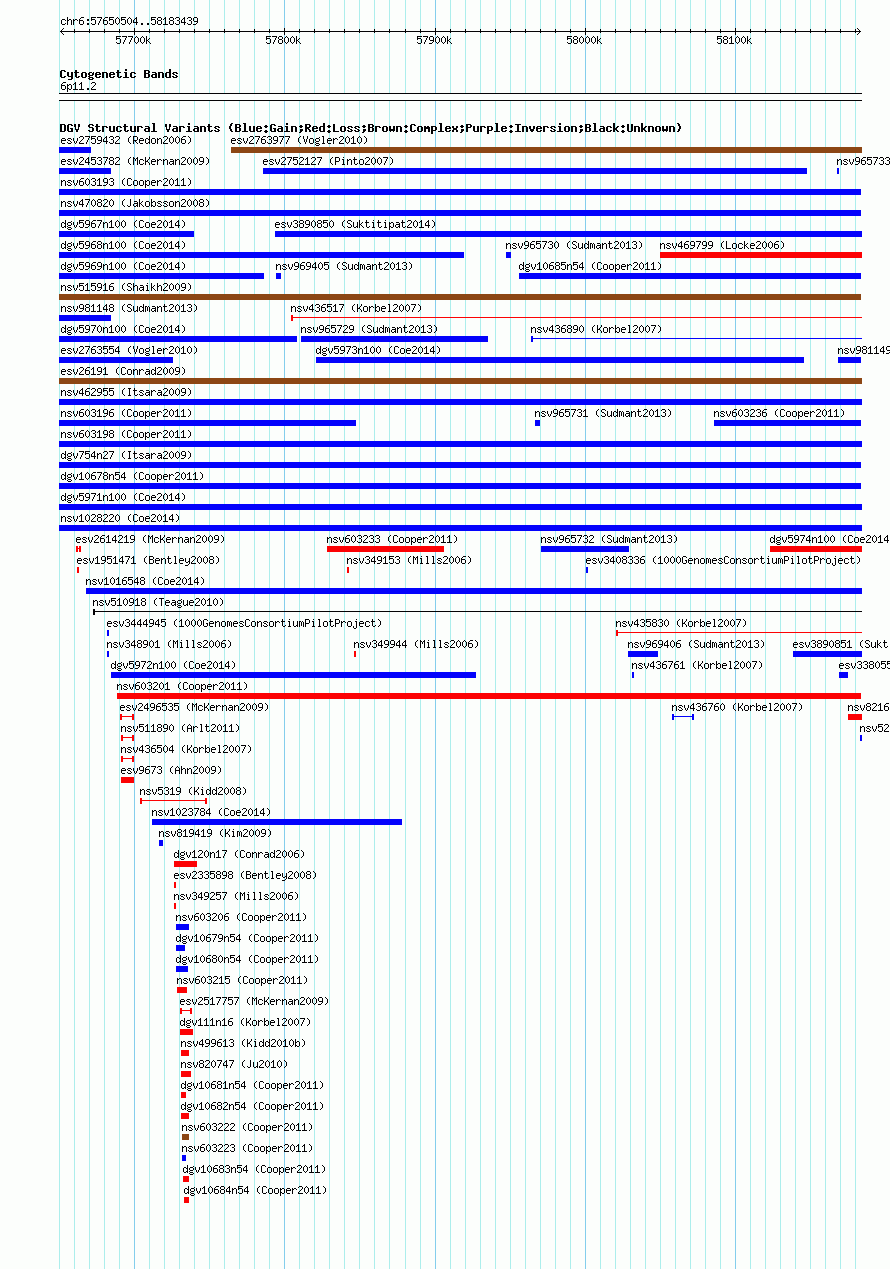
Task: Open the nsv349944 (Mills2006) label
Action: click(x=416, y=644)
